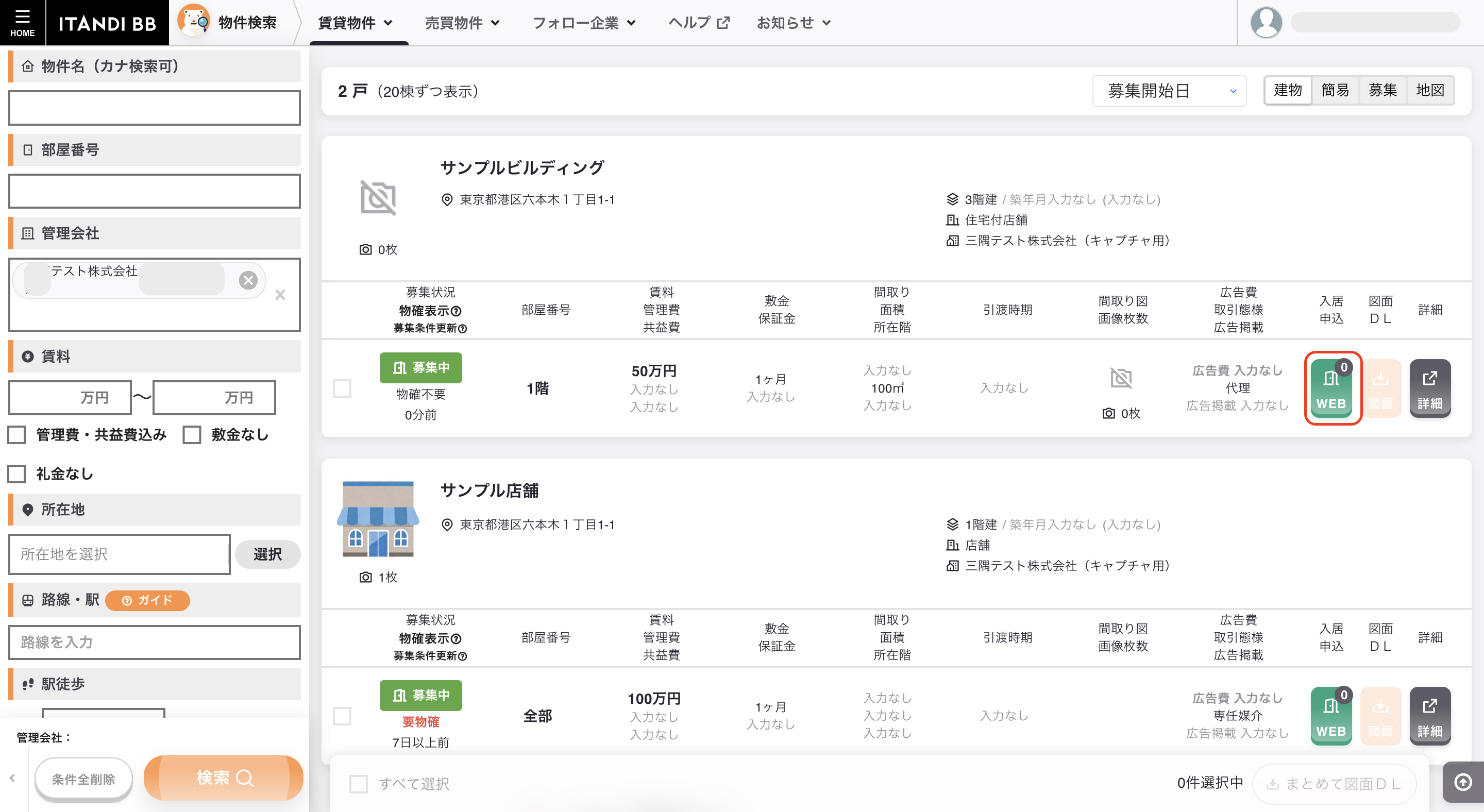Click the 募集条件更新 help icon in first table
This screenshot has height=812, width=1484.
coord(462,328)
